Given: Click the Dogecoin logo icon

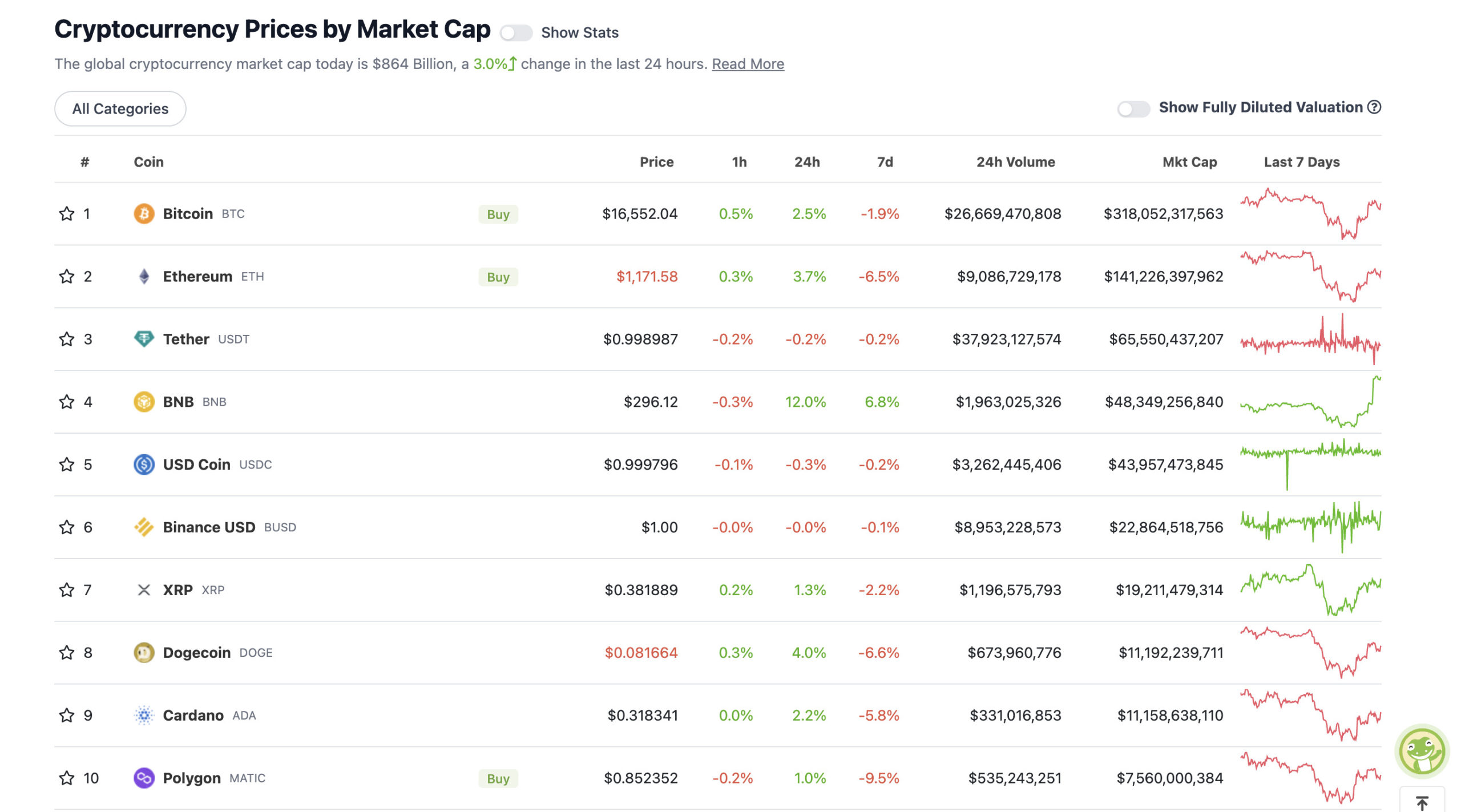Looking at the screenshot, I should click(144, 653).
